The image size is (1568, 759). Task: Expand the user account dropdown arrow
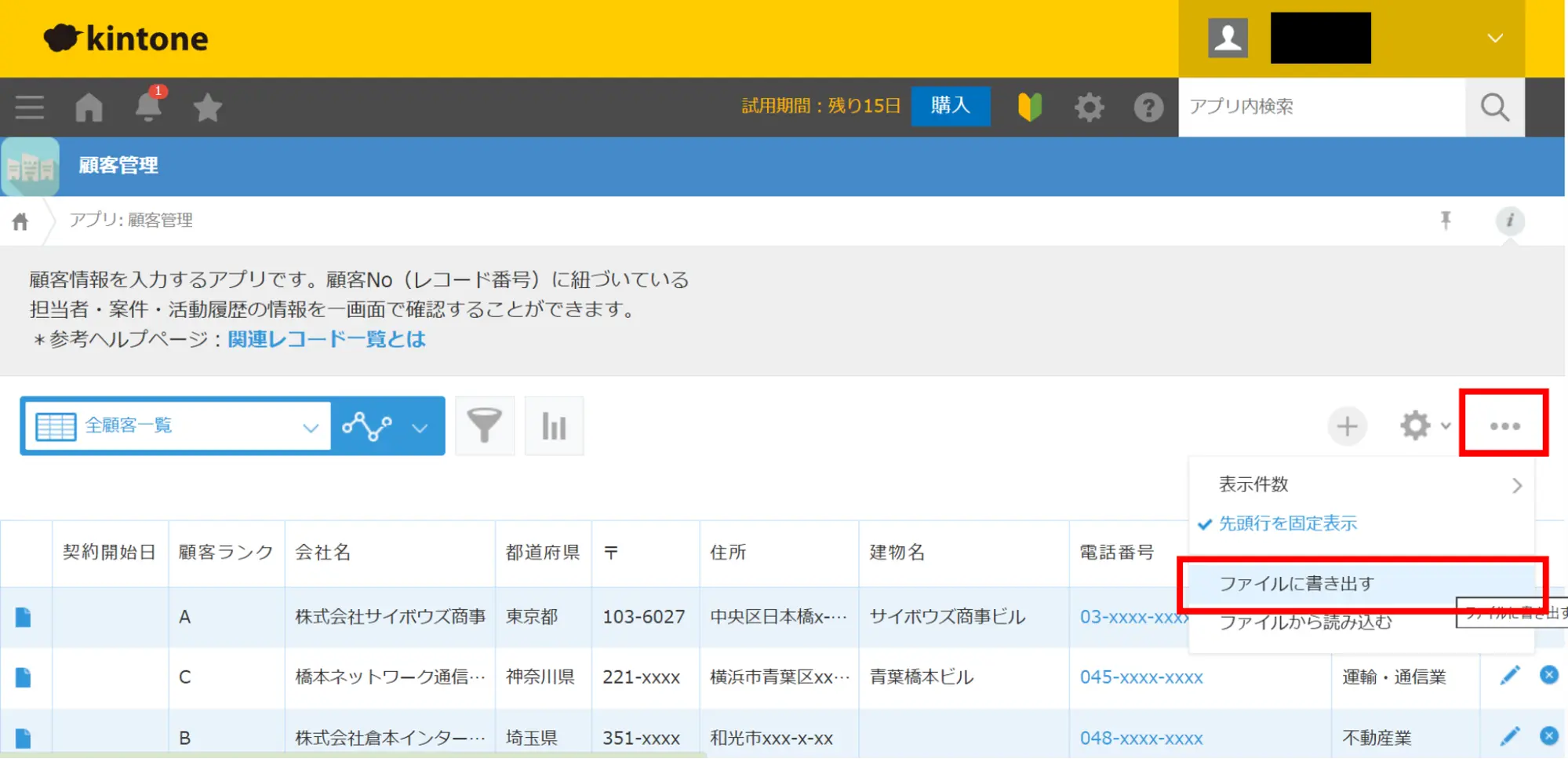1495,38
